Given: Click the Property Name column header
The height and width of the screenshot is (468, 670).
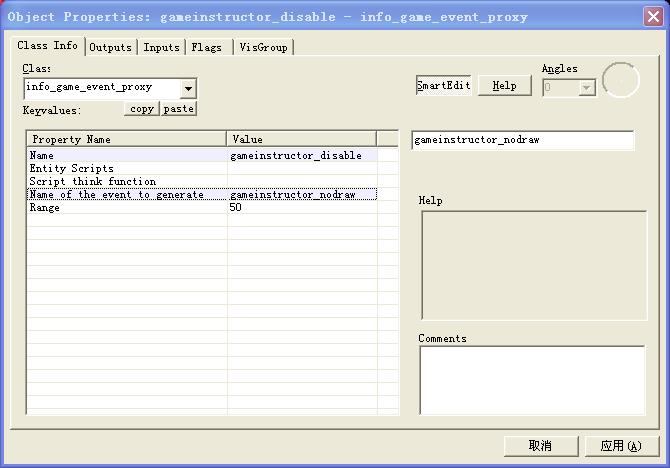Looking at the screenshot, I should click(126, 139).
